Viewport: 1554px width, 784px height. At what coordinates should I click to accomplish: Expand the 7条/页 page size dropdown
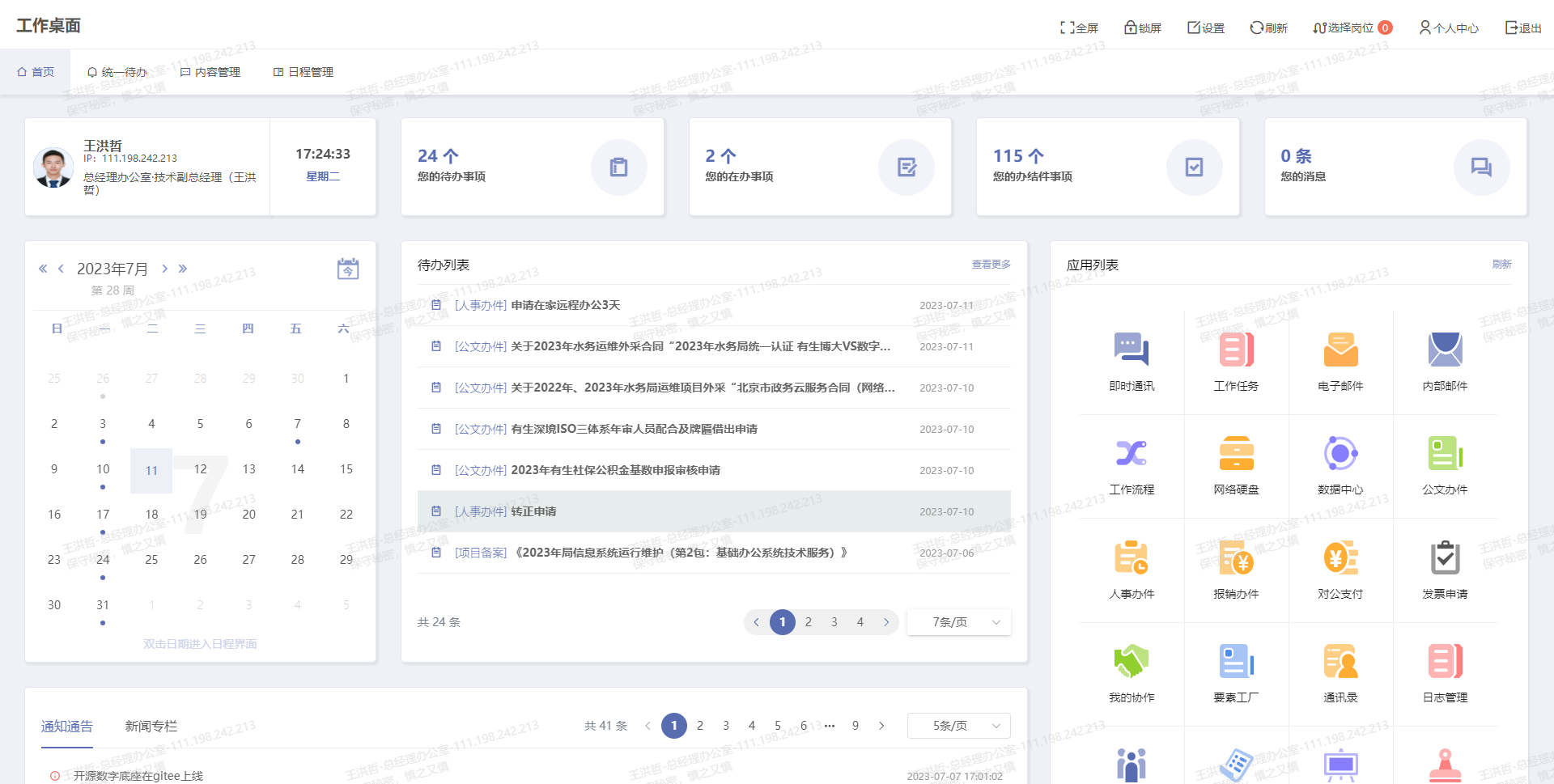point(959,622)
